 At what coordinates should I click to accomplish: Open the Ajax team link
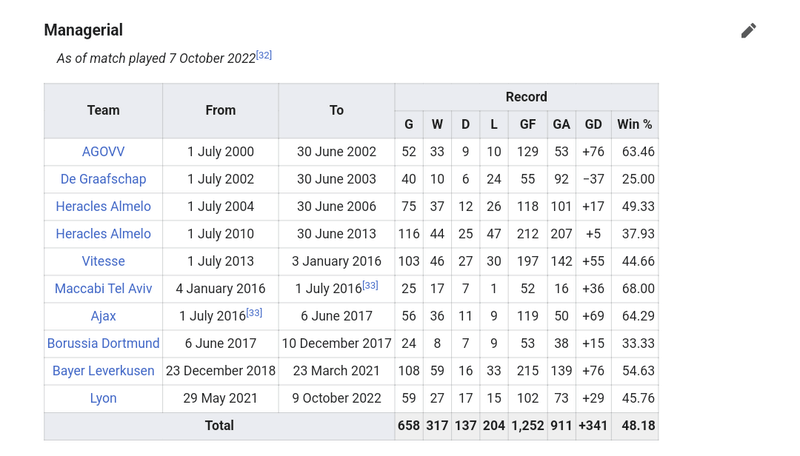pos(103,316)
